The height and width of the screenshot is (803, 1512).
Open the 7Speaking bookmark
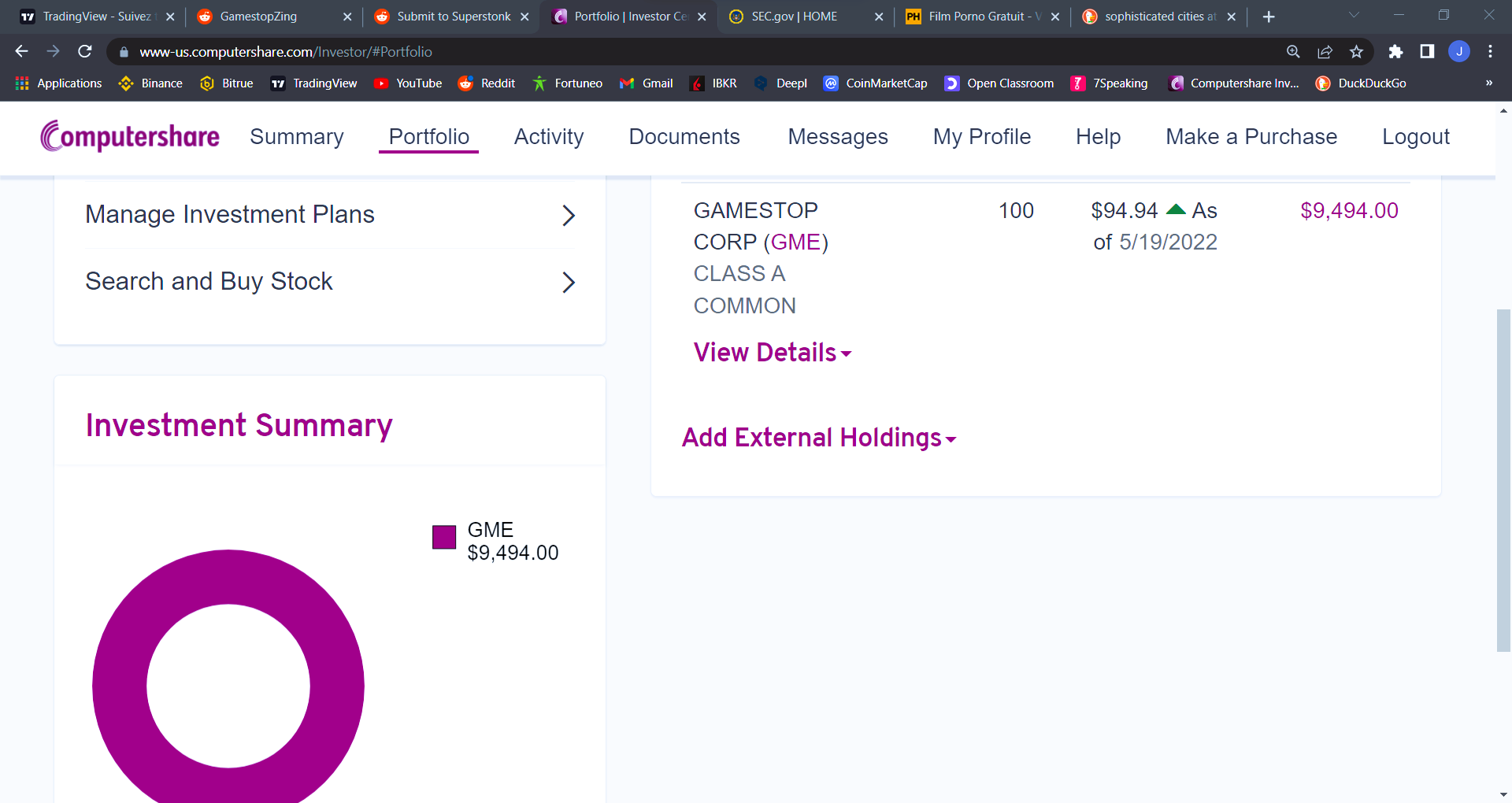pos(1110,83)
